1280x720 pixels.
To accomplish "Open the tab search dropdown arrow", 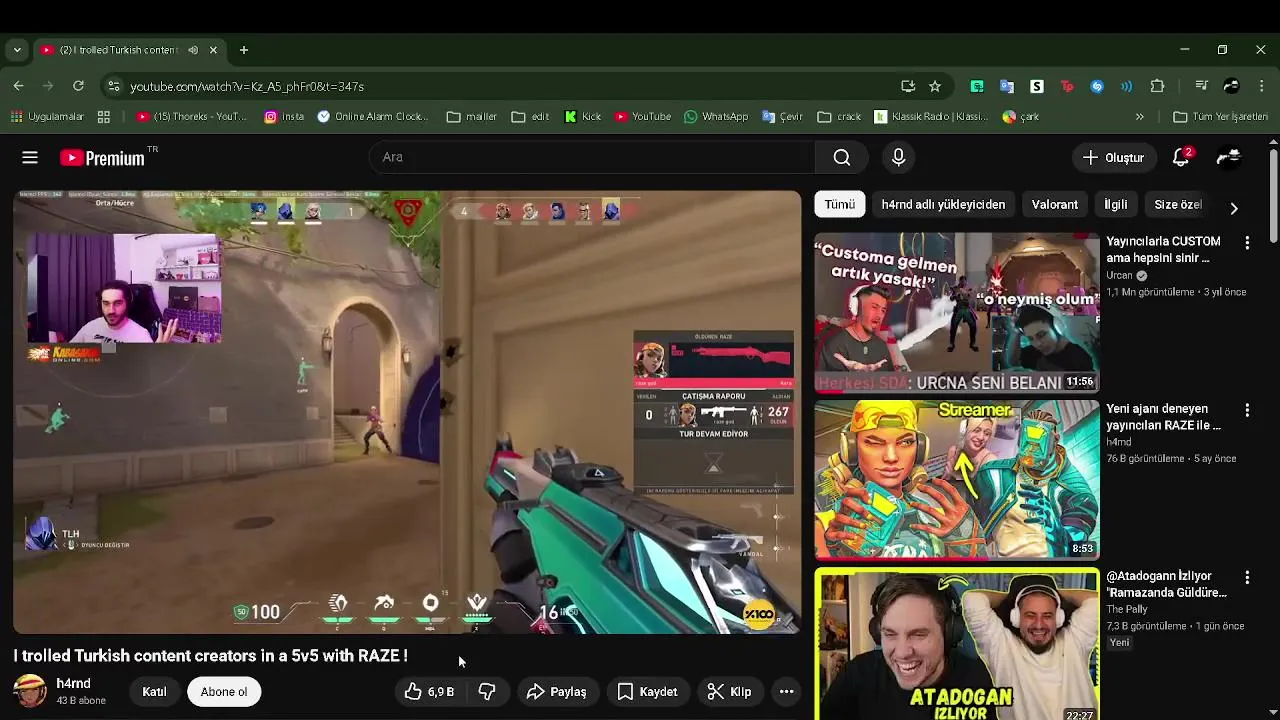I will (x=17, y=50).
